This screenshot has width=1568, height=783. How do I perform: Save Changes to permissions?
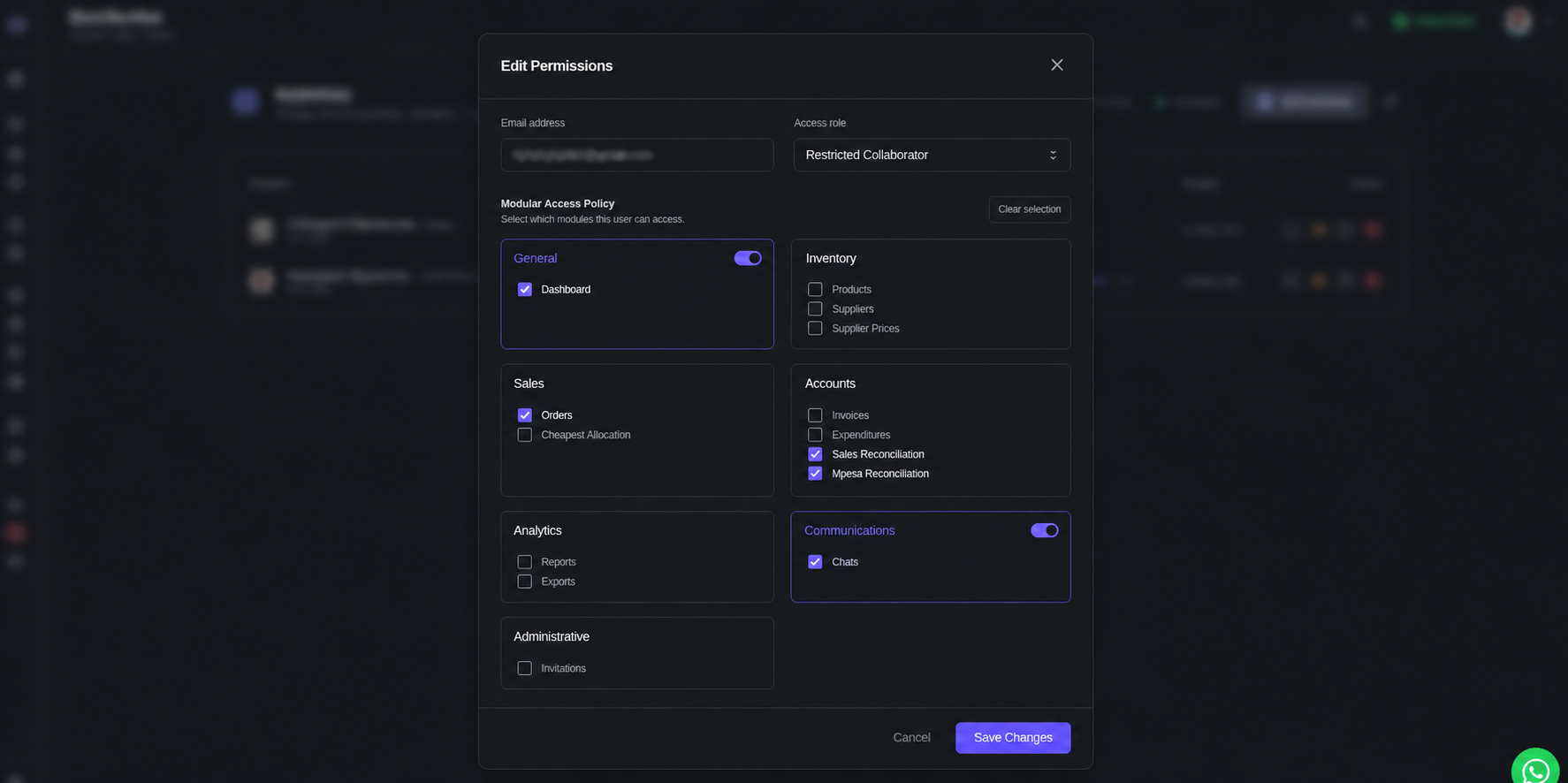pos(1013,738)
